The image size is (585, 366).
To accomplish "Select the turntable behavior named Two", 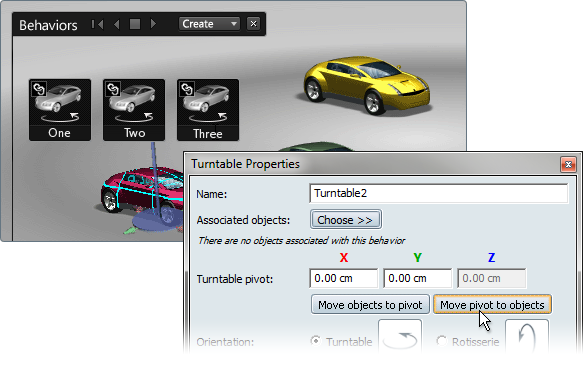I will (x=134, y=110).
